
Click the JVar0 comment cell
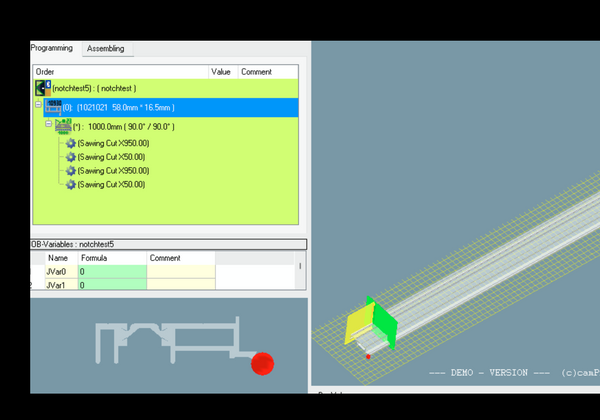[x=180, y=271]
